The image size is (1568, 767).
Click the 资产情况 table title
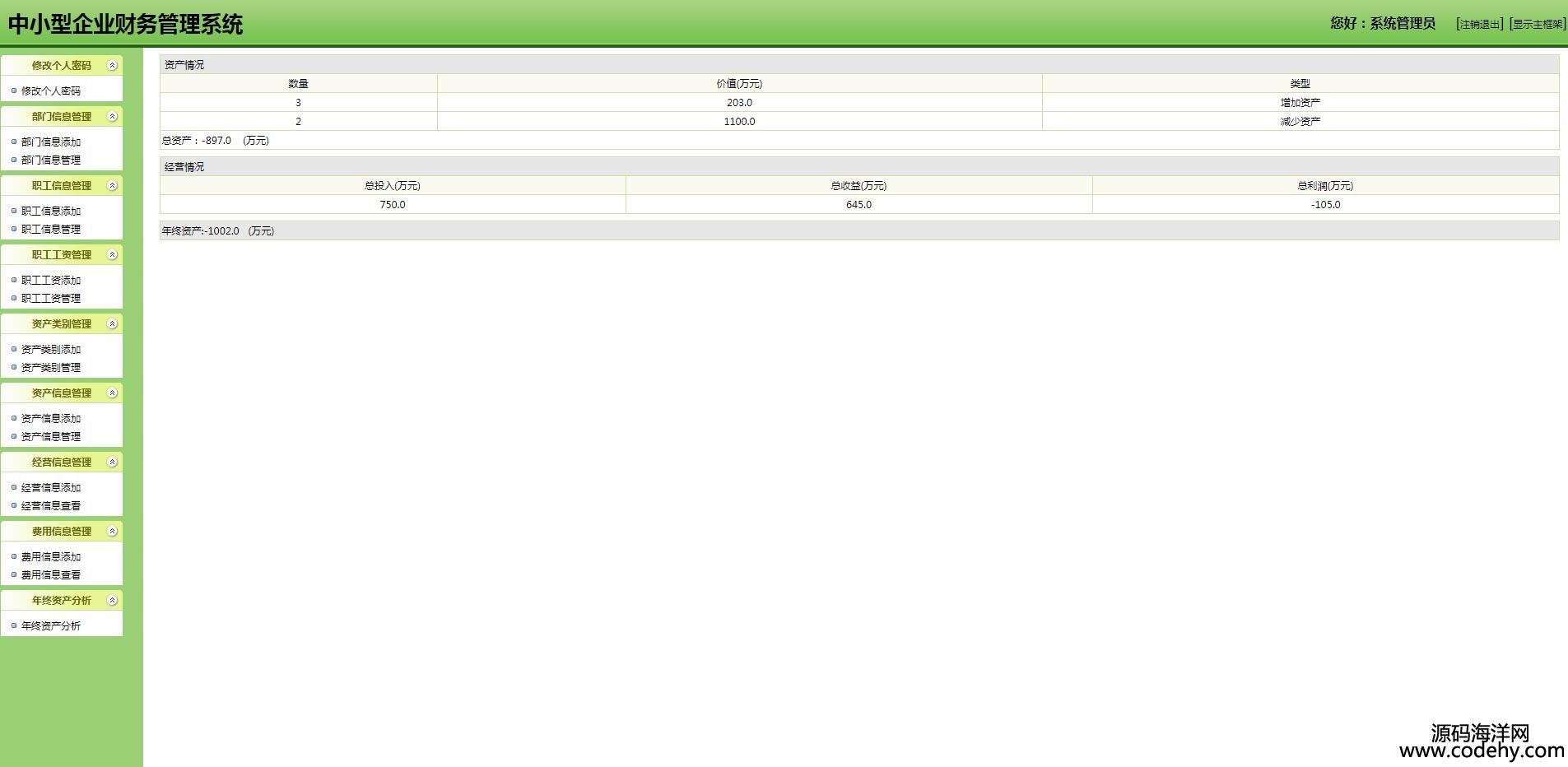[184, 65]
